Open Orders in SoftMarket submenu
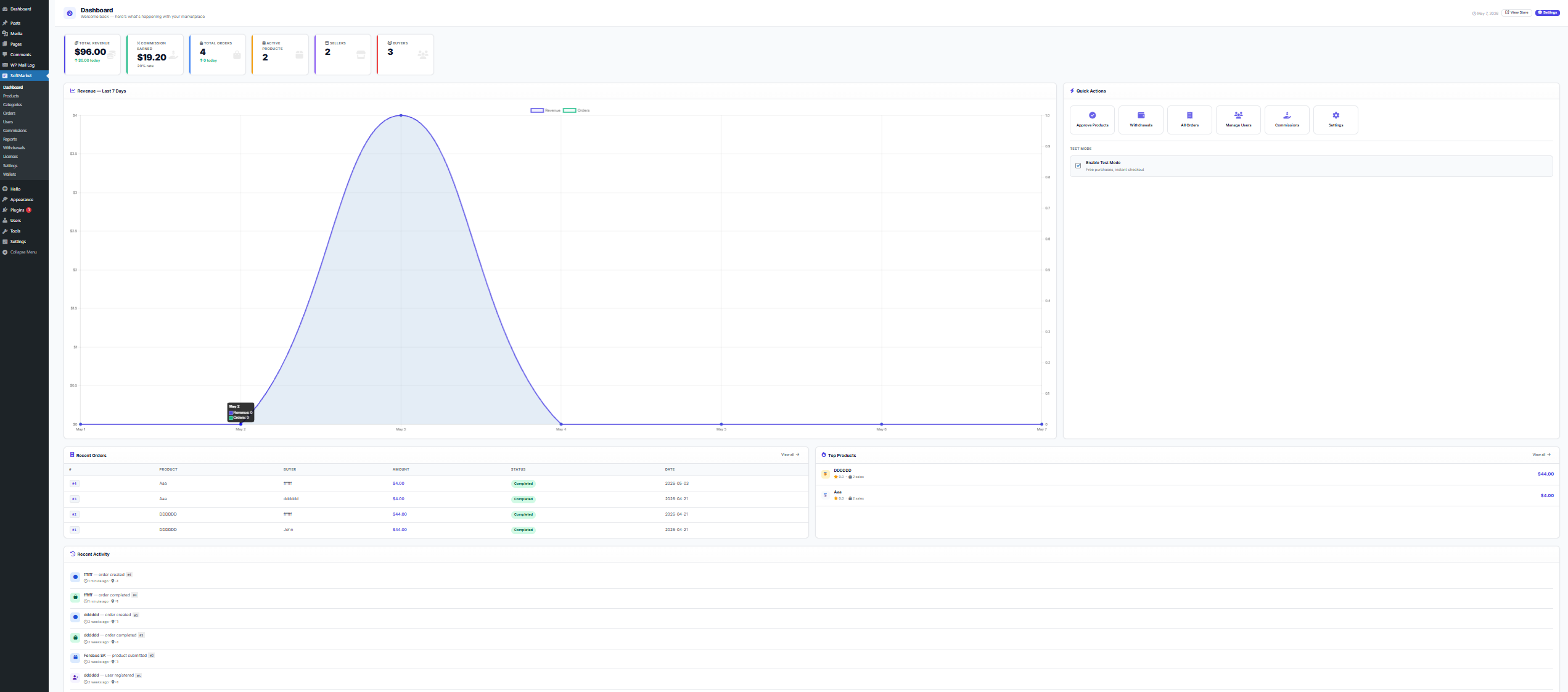1568x692 pixels. tap(9, 113)
